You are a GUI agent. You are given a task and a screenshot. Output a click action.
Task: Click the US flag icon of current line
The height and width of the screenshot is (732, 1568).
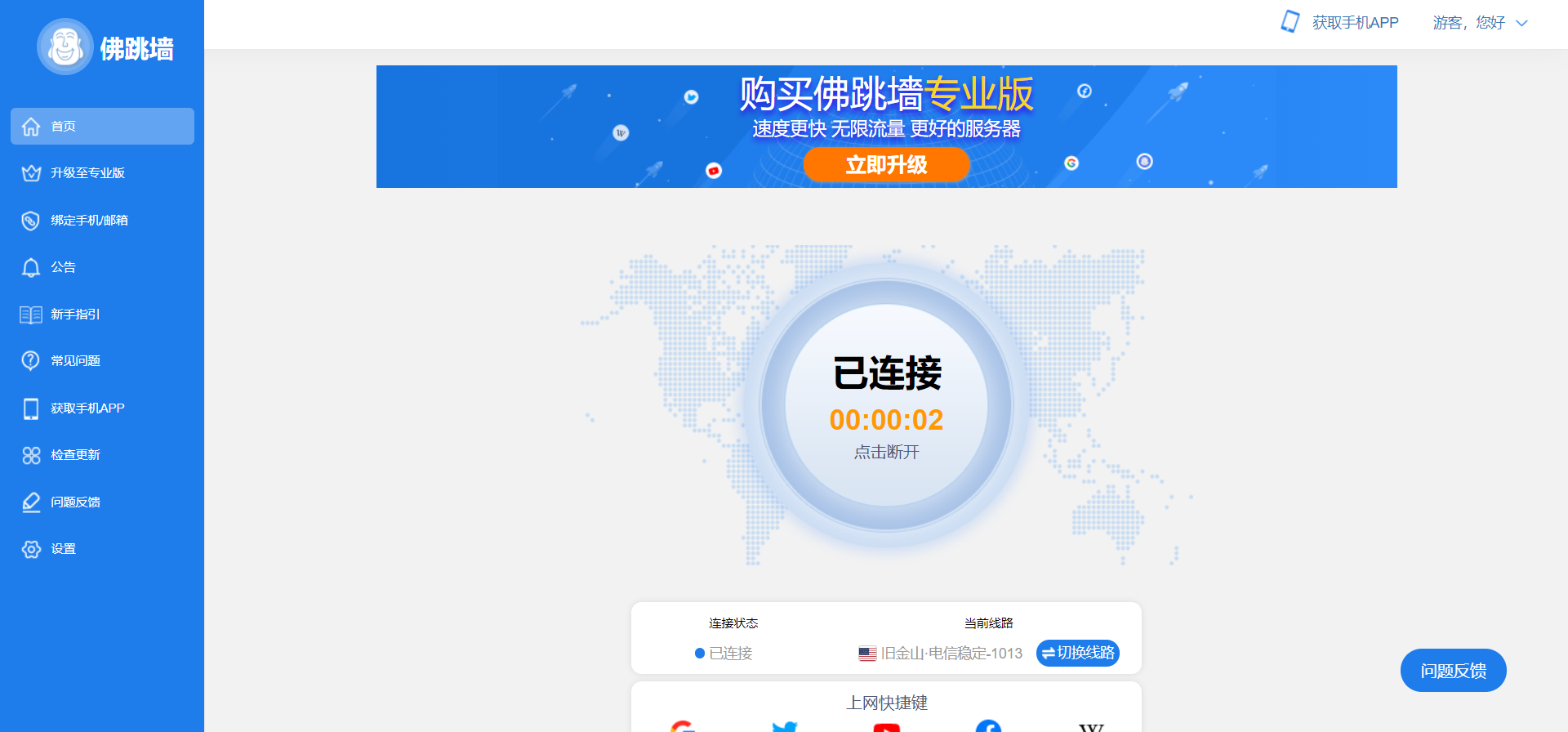(867, 654)
